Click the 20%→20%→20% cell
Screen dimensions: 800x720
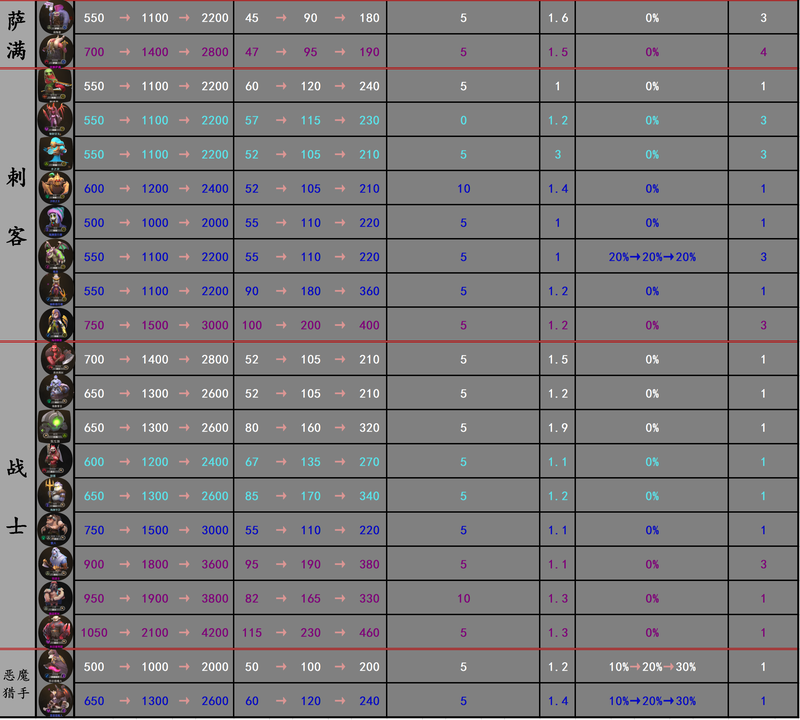click(x=652, y=257)
